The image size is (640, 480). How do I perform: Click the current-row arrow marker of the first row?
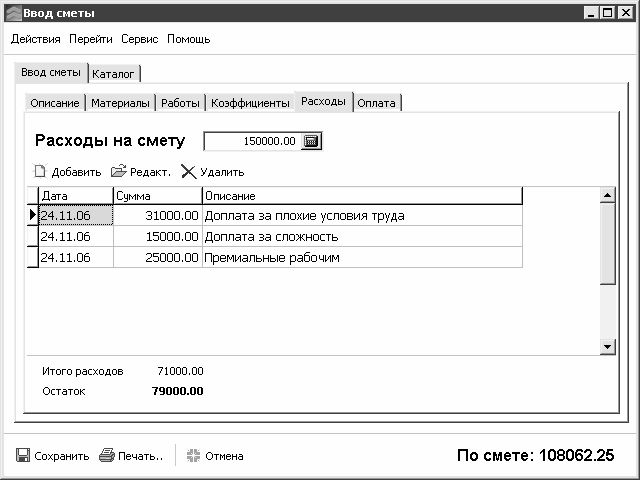[33, 215]
